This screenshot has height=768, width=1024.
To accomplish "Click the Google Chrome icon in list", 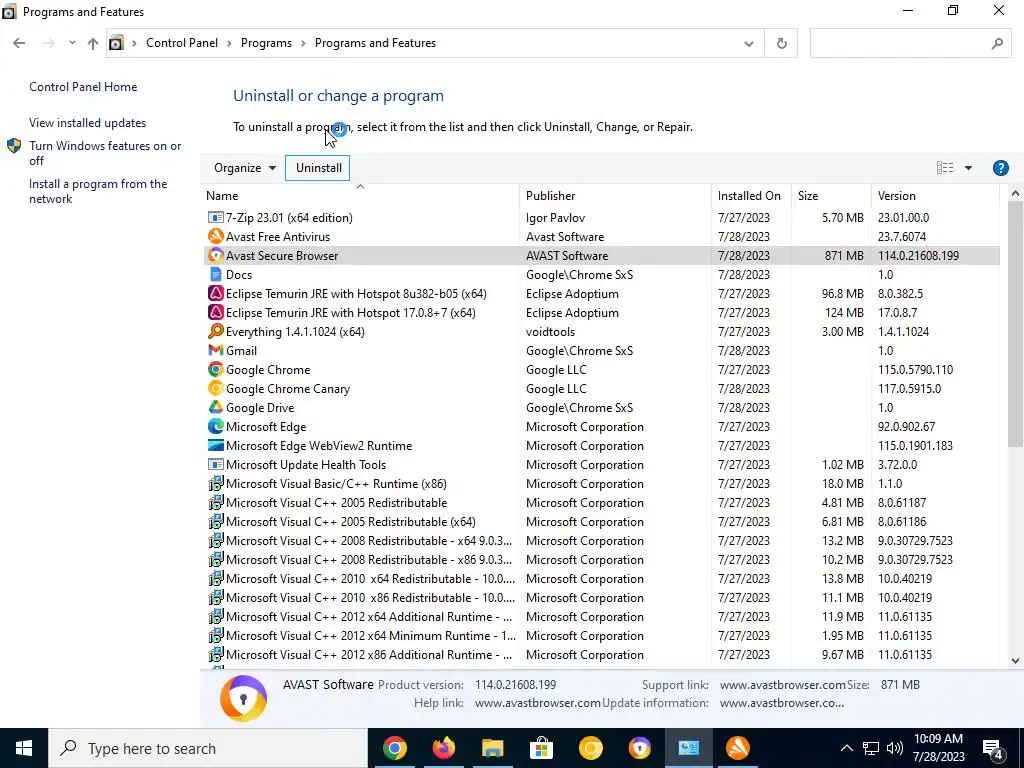I will pyautogui.click(x=215, y=370).
